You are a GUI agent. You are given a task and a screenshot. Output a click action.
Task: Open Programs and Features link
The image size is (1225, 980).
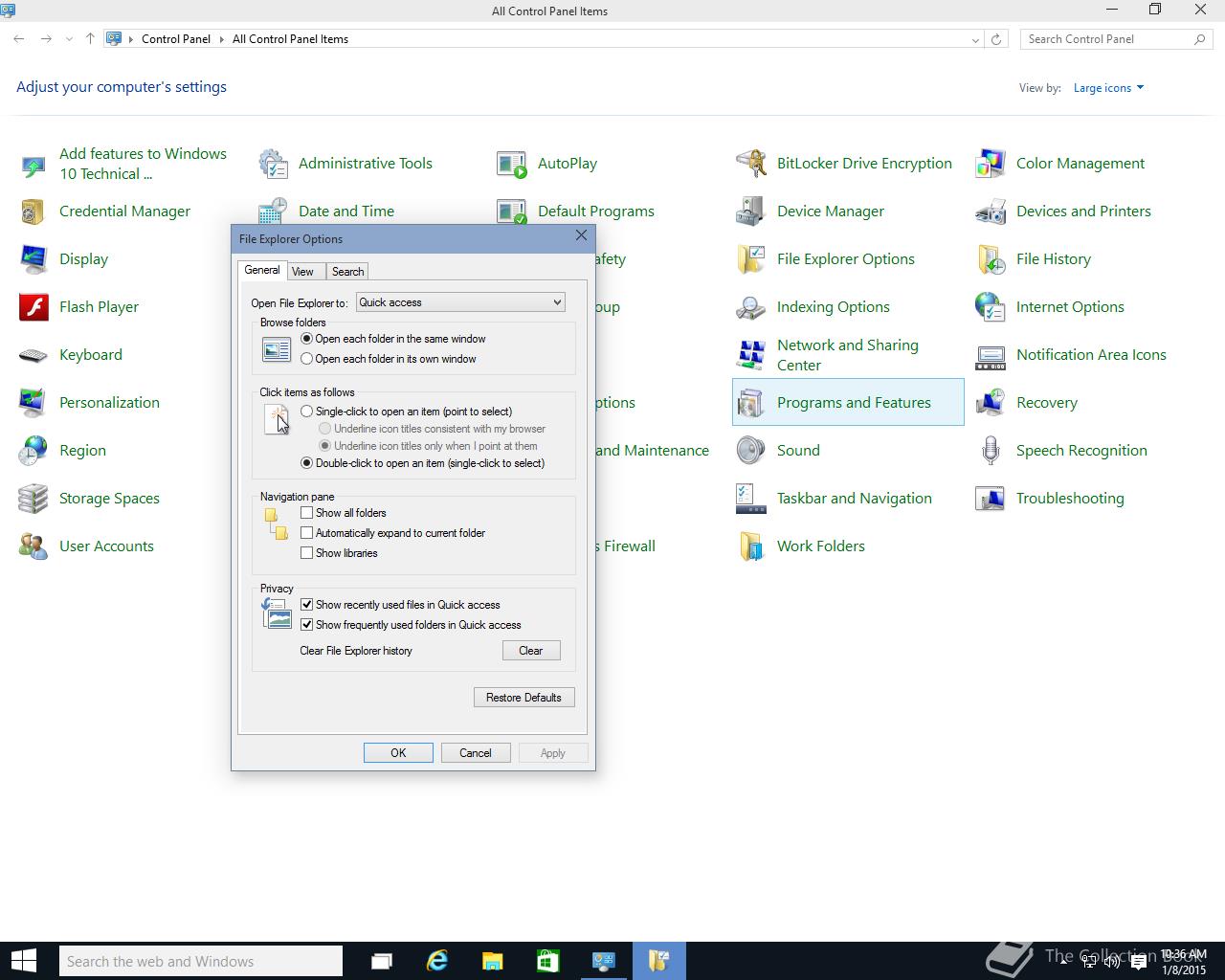click(x=854, y=403)
